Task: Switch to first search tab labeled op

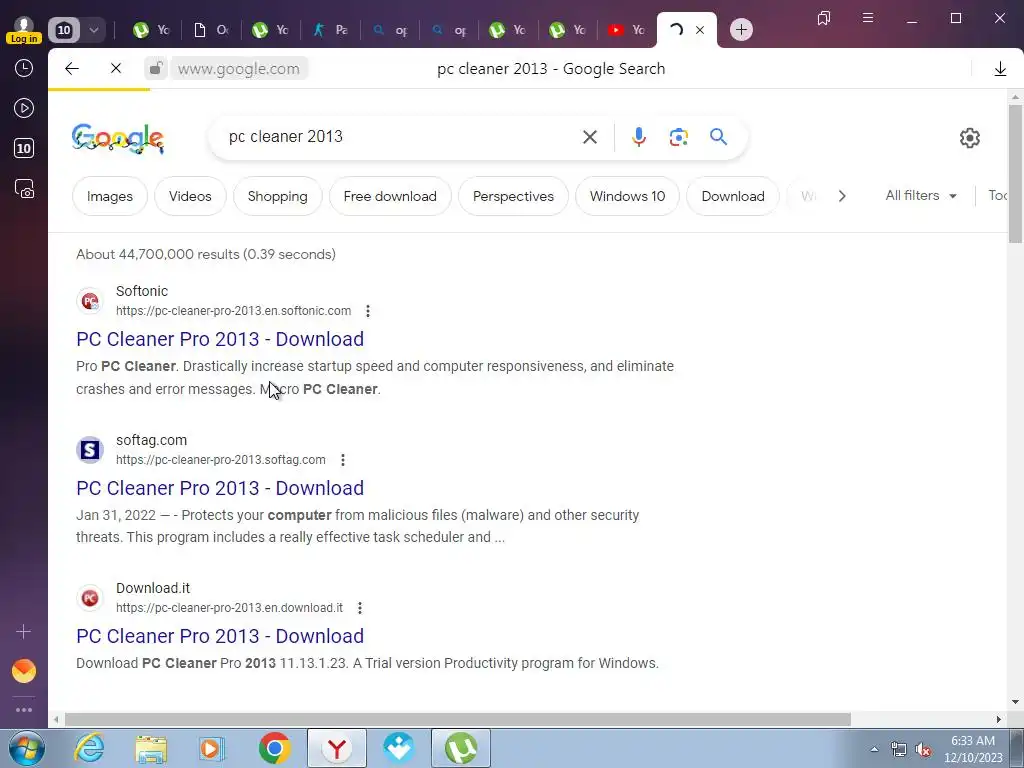Action: (x=390, y=30)
